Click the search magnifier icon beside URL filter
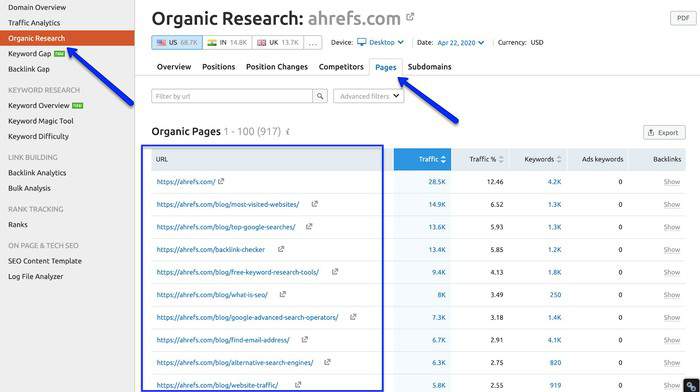 320,96
